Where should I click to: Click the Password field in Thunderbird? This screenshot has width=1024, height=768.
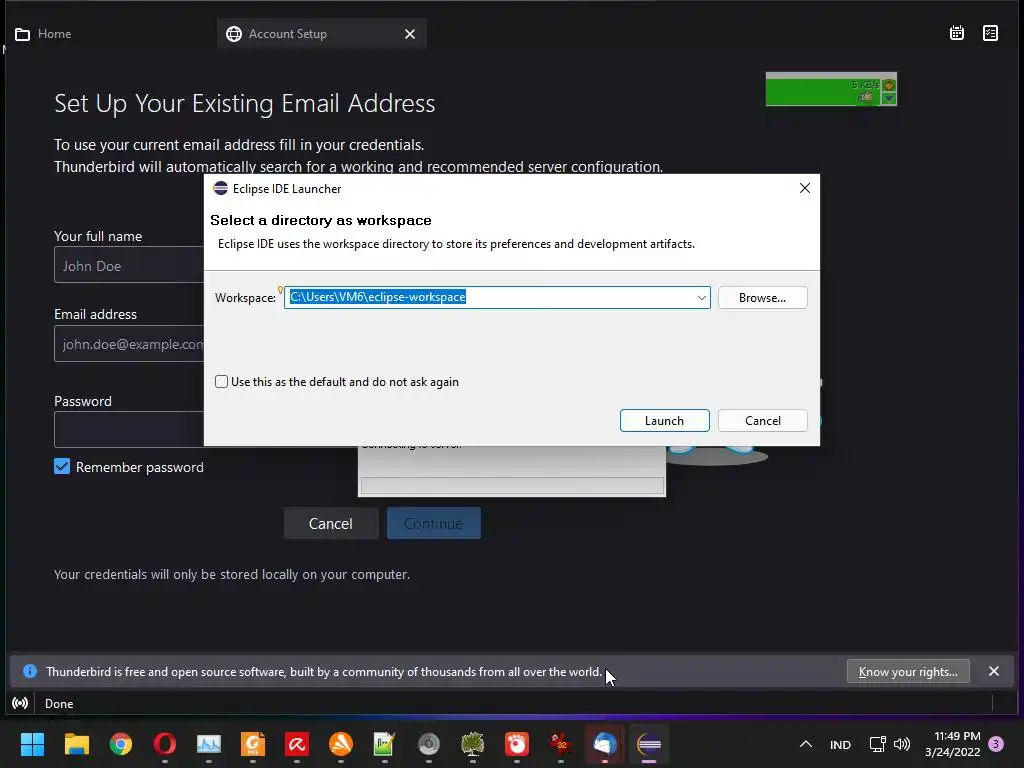pos(129,429)
